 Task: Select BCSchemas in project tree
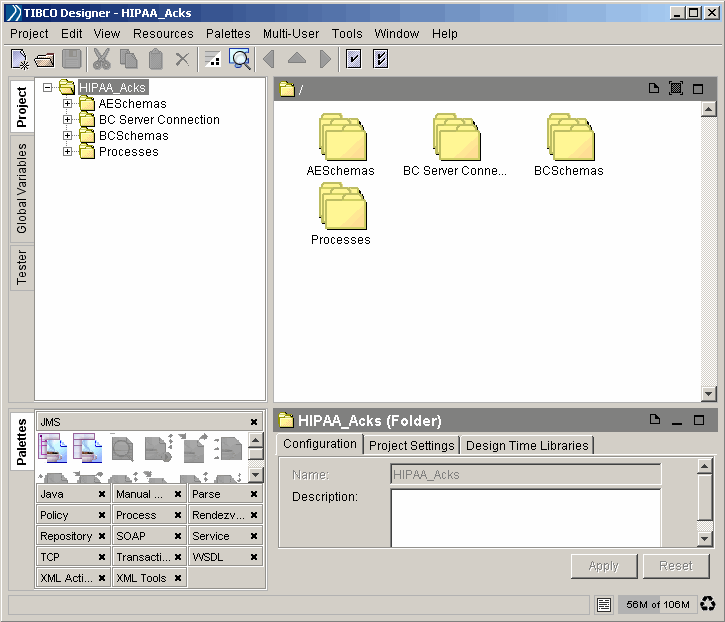click(134, 135)
